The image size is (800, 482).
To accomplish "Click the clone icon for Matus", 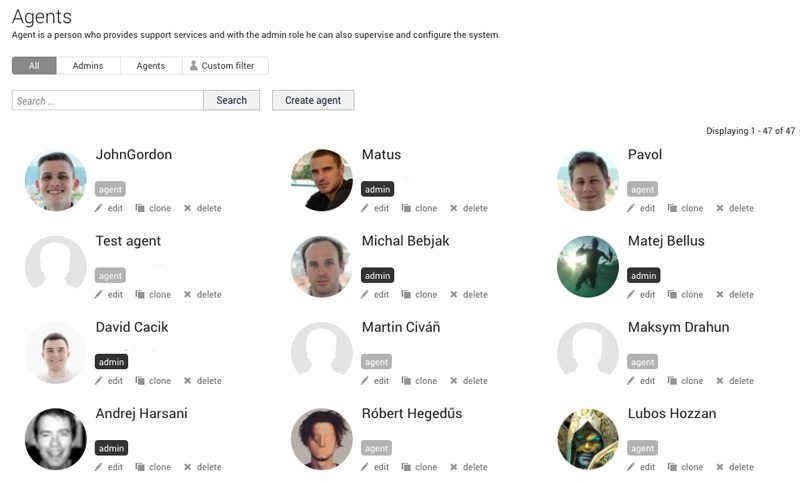I will click(407, 208).
